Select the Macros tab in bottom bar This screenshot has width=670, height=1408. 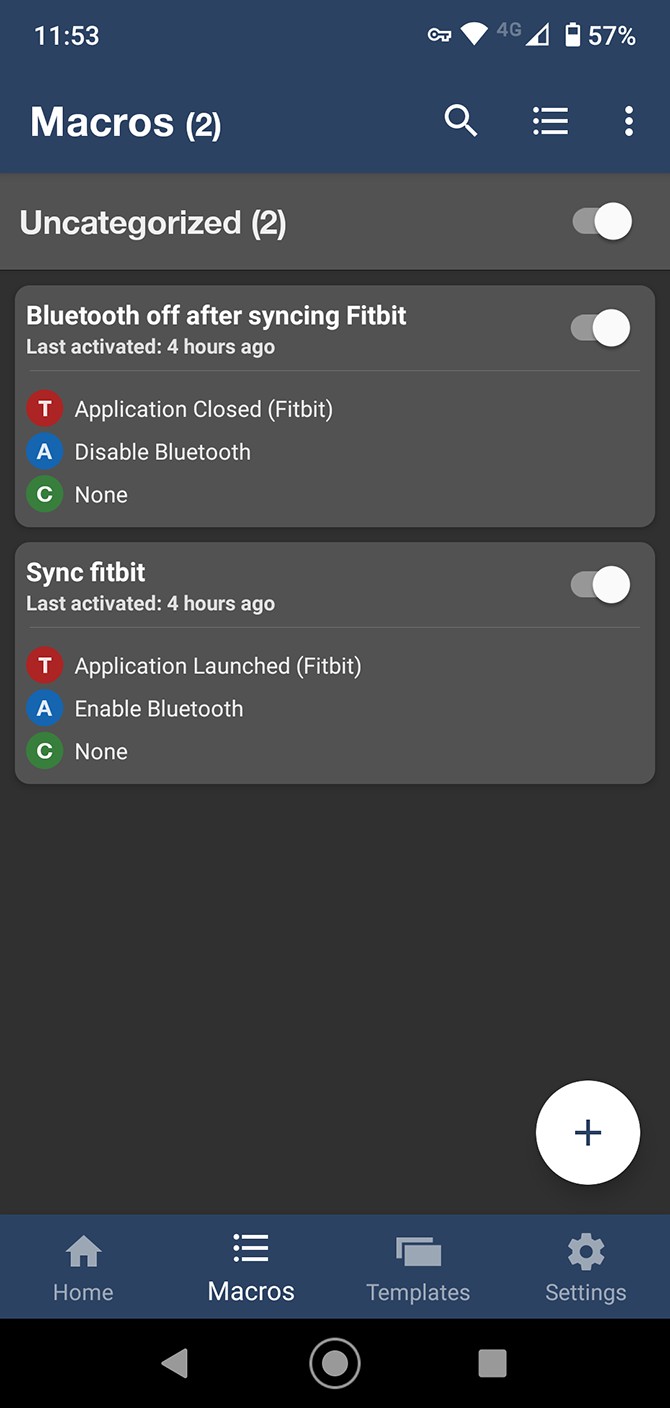[x=251, y=1267]
